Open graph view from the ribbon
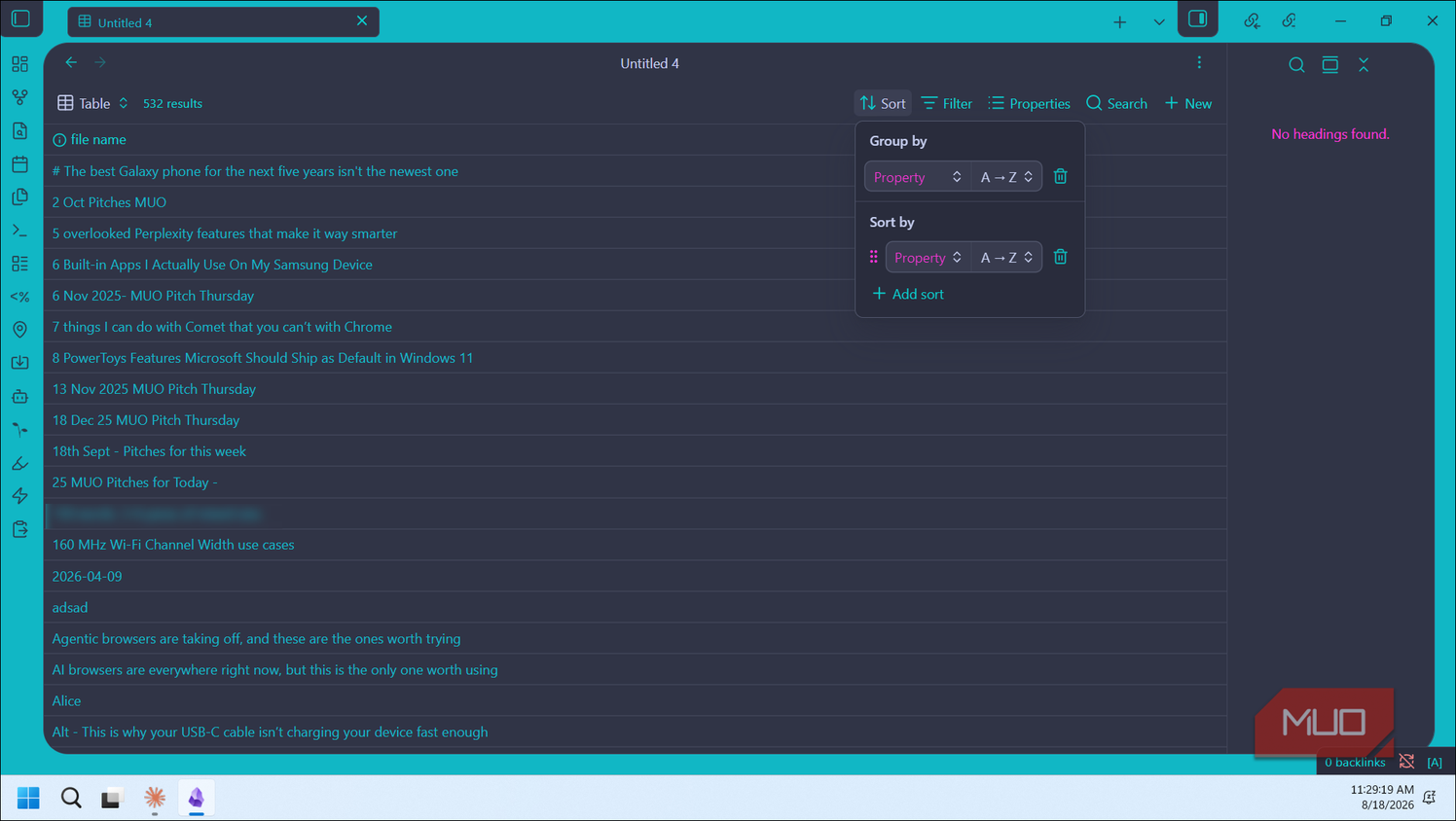 [19, 97]
